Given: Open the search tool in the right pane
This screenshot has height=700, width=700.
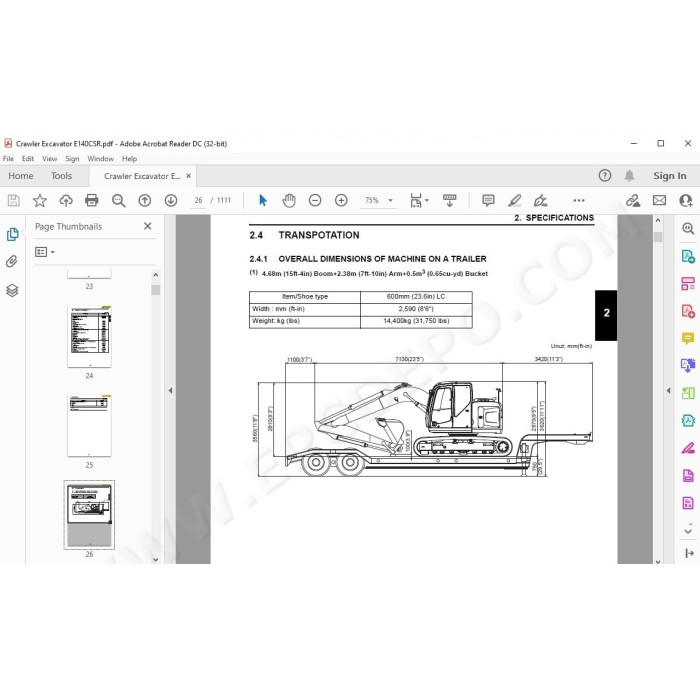Looking at the screenshot, I should point(688,229).
